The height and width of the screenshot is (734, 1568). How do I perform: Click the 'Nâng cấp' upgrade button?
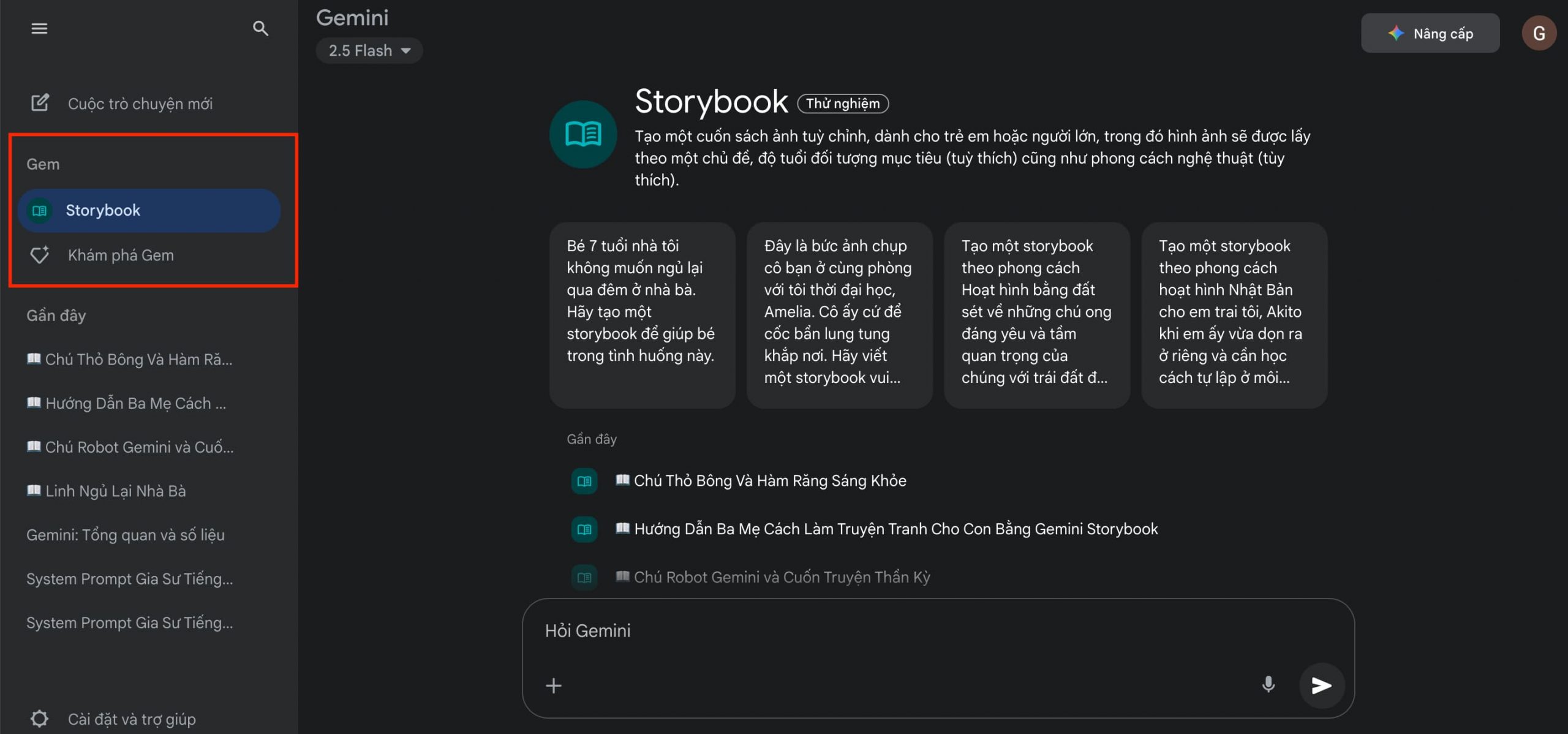click(x=1430, y=33)
